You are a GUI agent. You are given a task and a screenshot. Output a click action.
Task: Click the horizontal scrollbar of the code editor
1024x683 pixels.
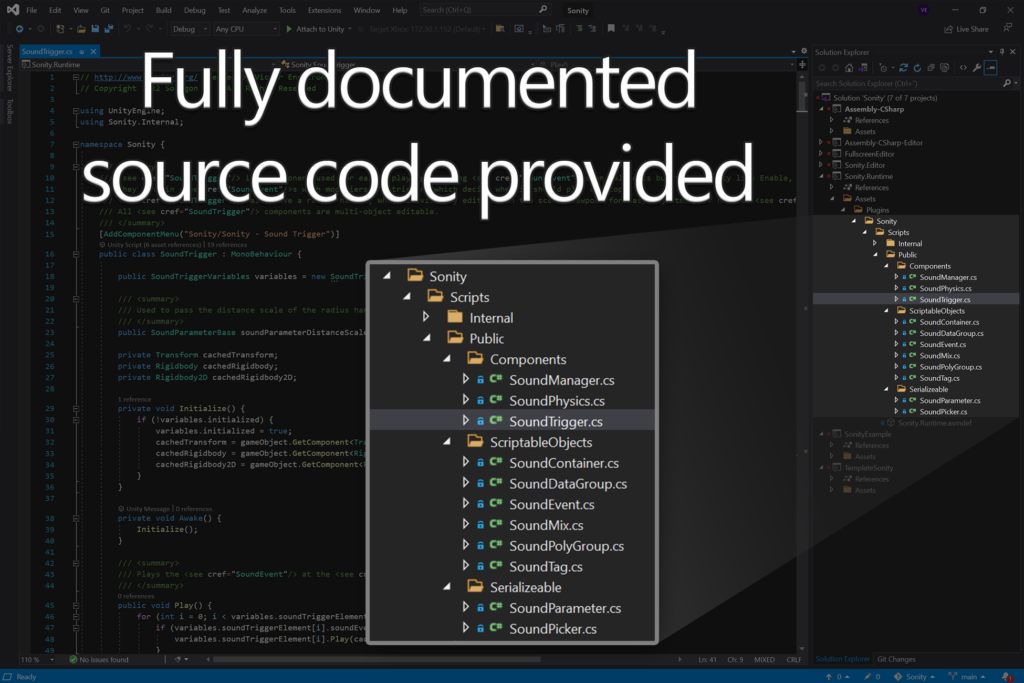tap(376, 659)
